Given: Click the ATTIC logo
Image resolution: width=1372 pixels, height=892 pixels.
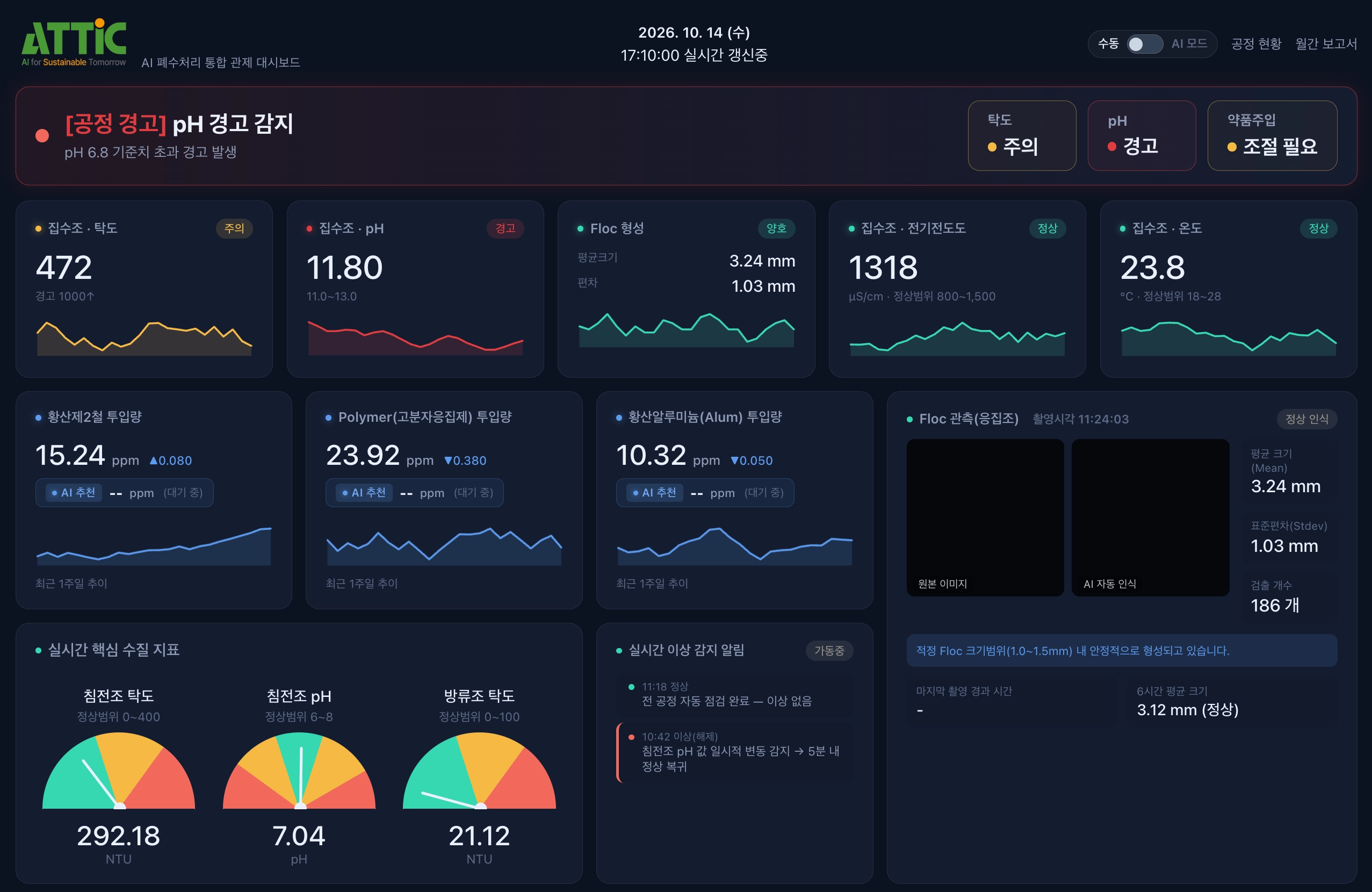Looking at the screenshot, I should (74, 42).
